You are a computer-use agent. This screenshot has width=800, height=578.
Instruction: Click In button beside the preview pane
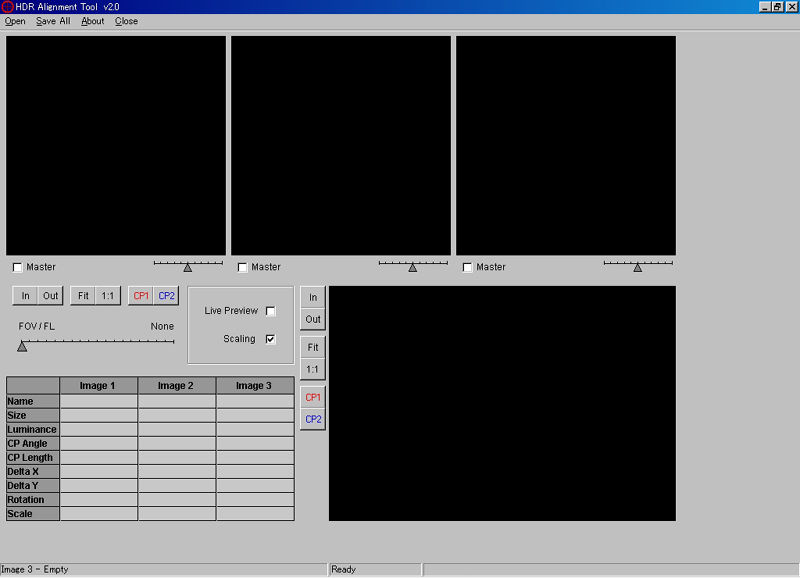click(x=313, y=297)
